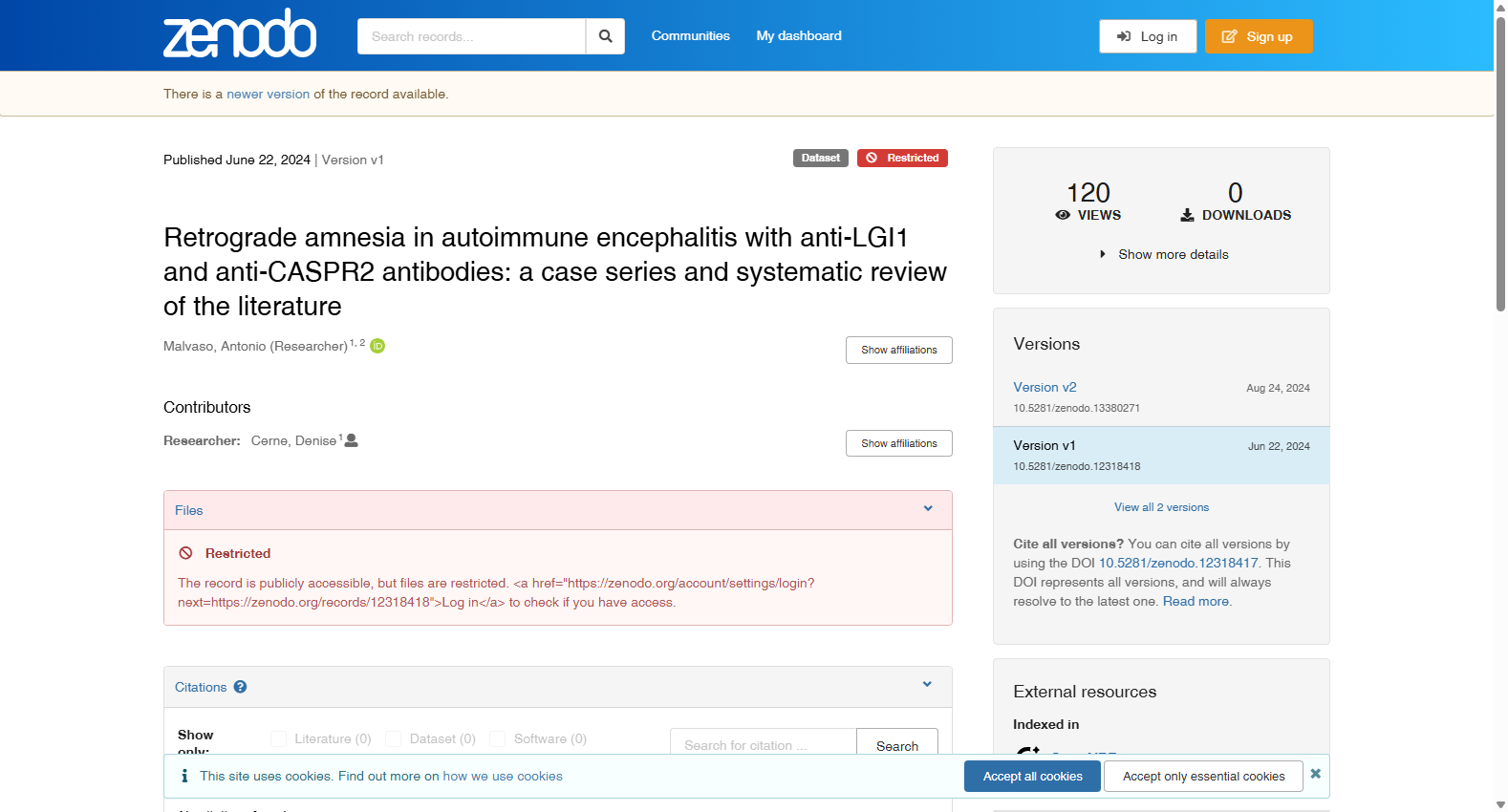Open the Zenodo logo home link

click(x=240, y=34)
